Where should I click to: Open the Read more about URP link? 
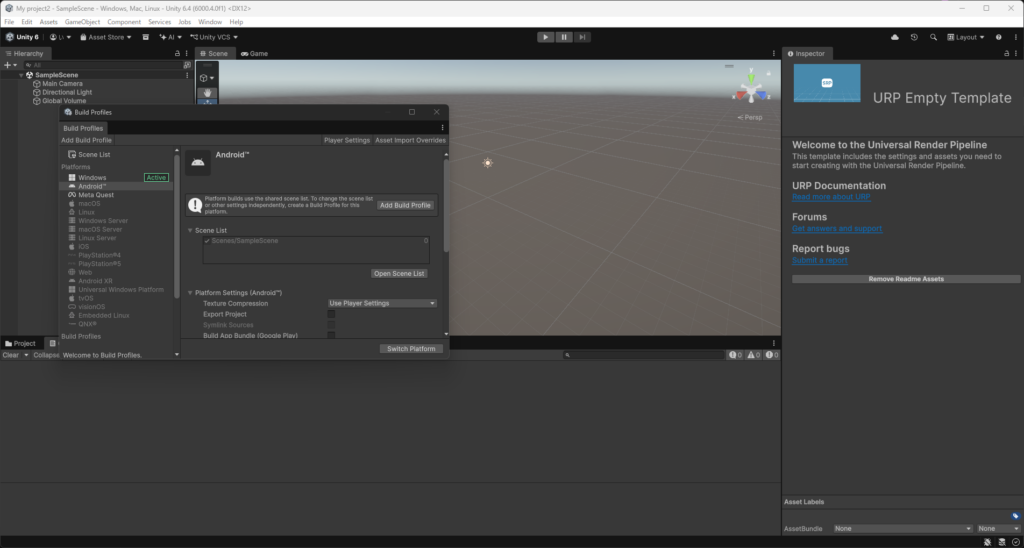point(831,197)
